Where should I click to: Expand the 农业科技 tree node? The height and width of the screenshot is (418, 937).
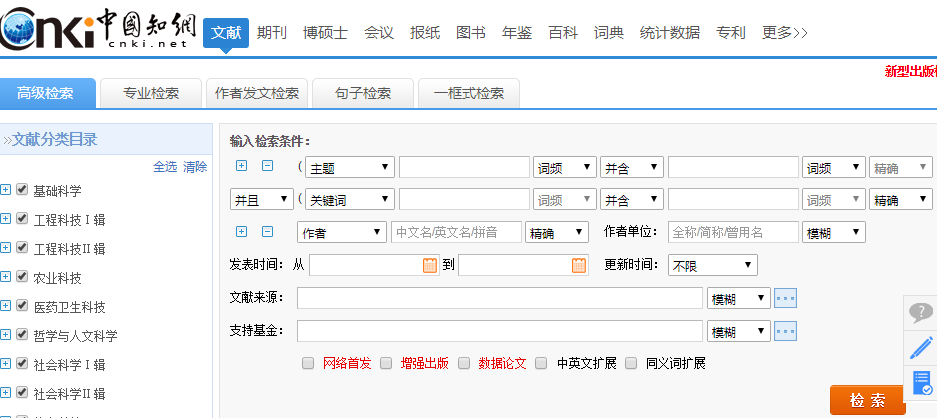(x=5, y=277)
